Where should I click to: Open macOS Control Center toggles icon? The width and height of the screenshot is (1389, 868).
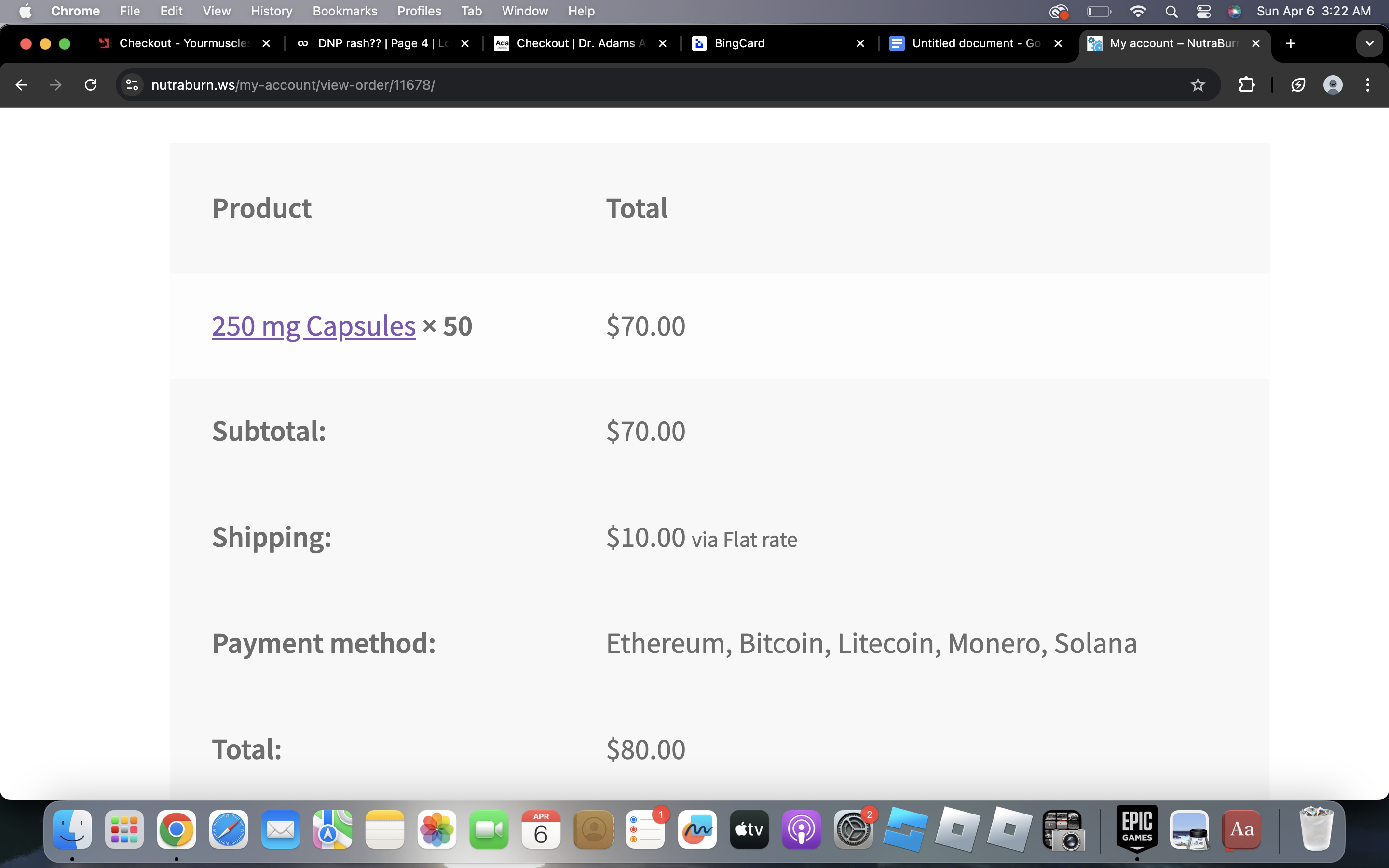tap(1204, 11)
